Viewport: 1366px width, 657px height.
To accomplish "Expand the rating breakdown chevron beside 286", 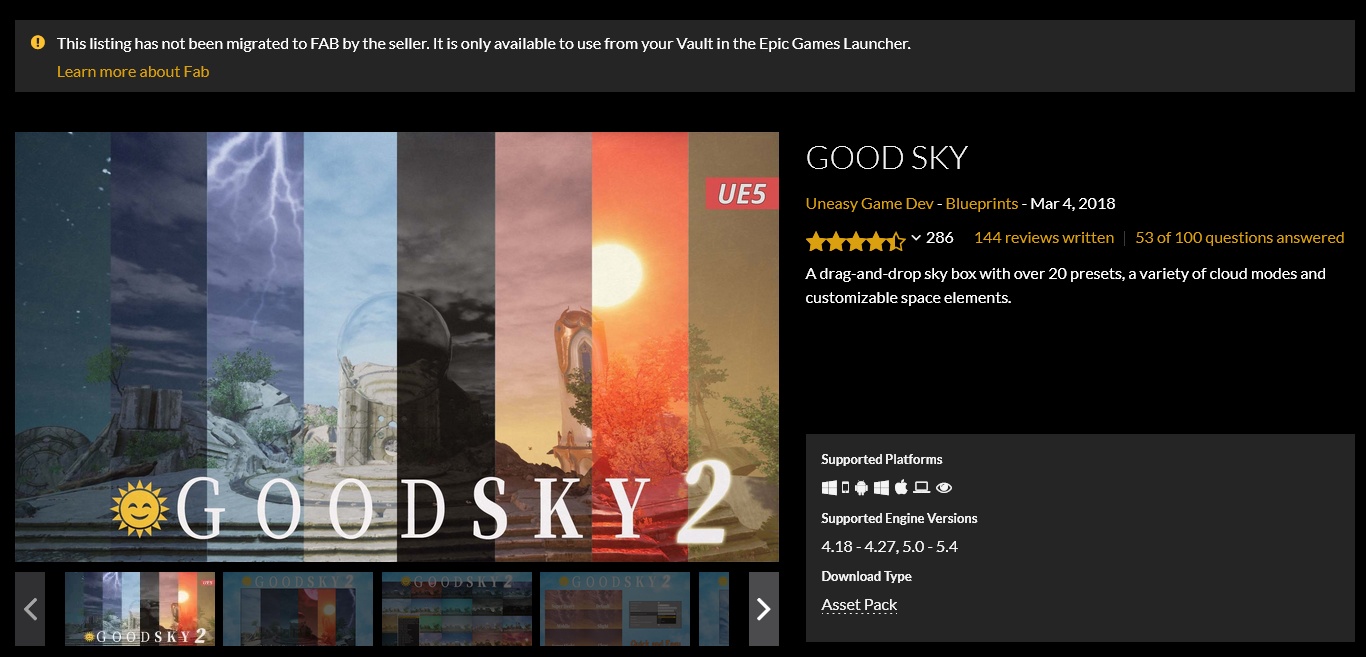I will point(916,238).
